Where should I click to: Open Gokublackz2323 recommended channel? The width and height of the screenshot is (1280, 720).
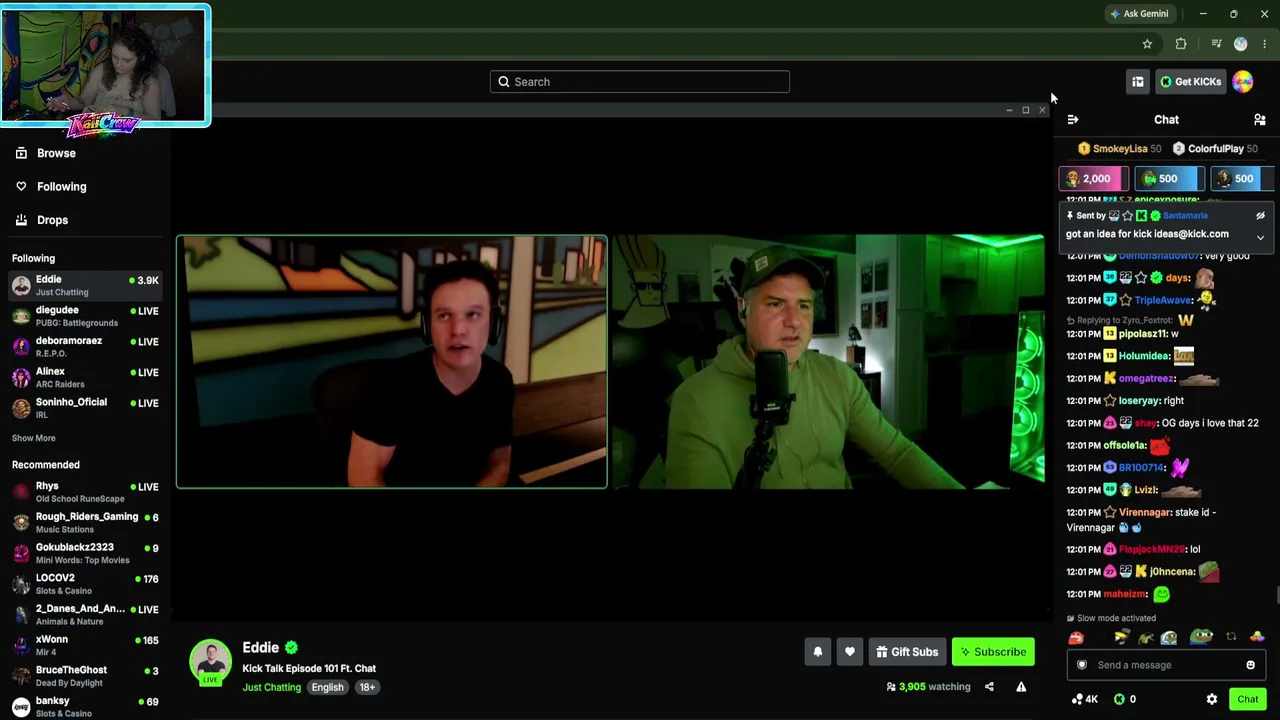(x=85, y=553)
